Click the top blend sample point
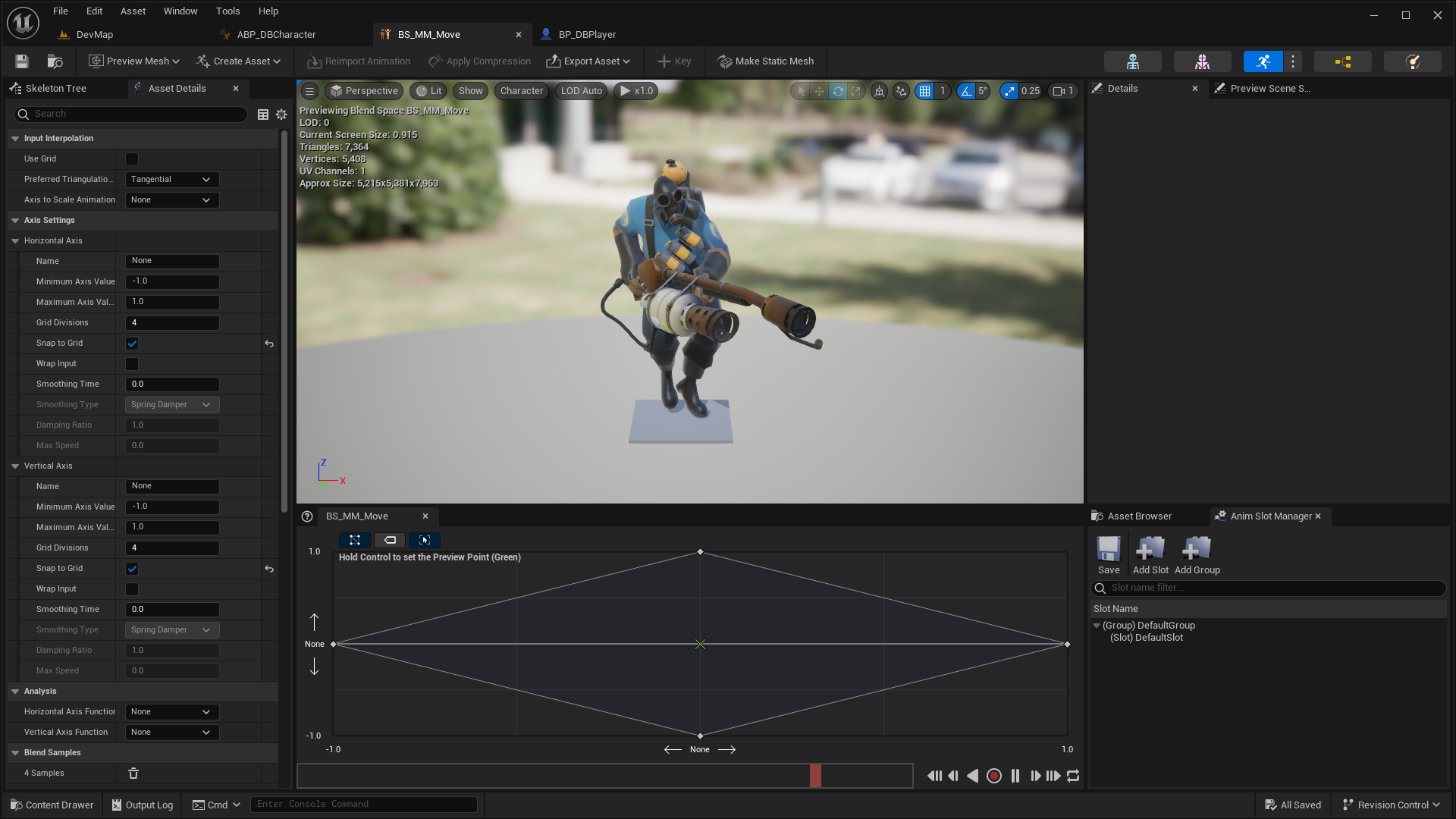This screenshot has height=819, width=1456. (700, 552)
